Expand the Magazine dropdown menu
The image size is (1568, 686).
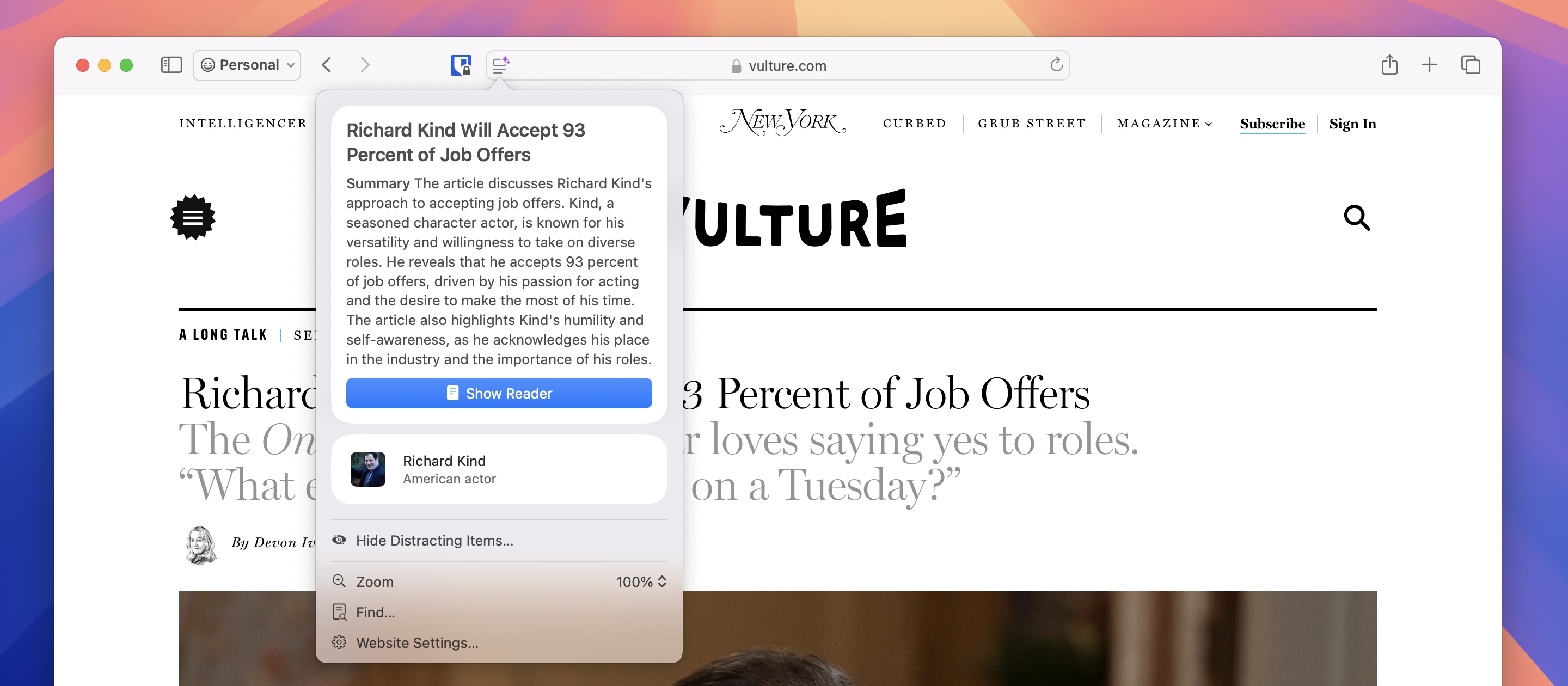pos(1165,124)
